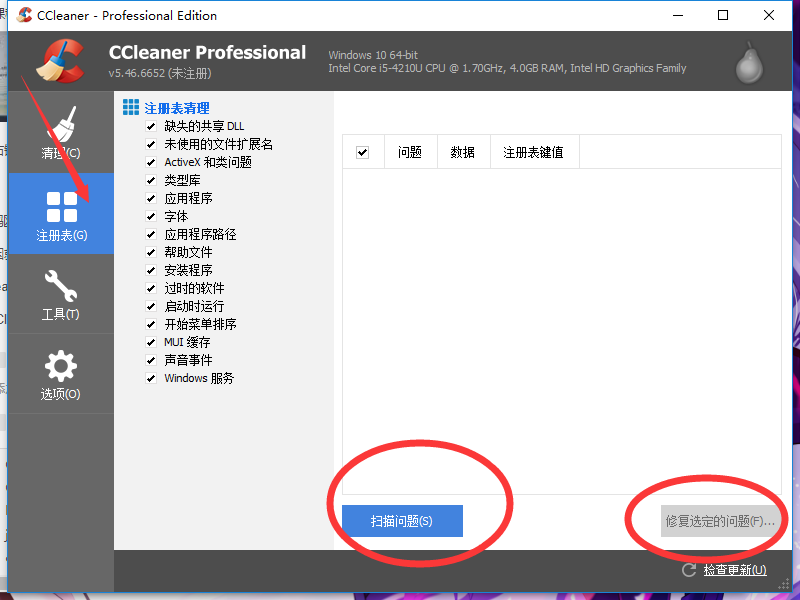Screen dimensions: 800x600
Task: Sort by 问题 column header
Action: coord(410,152)
